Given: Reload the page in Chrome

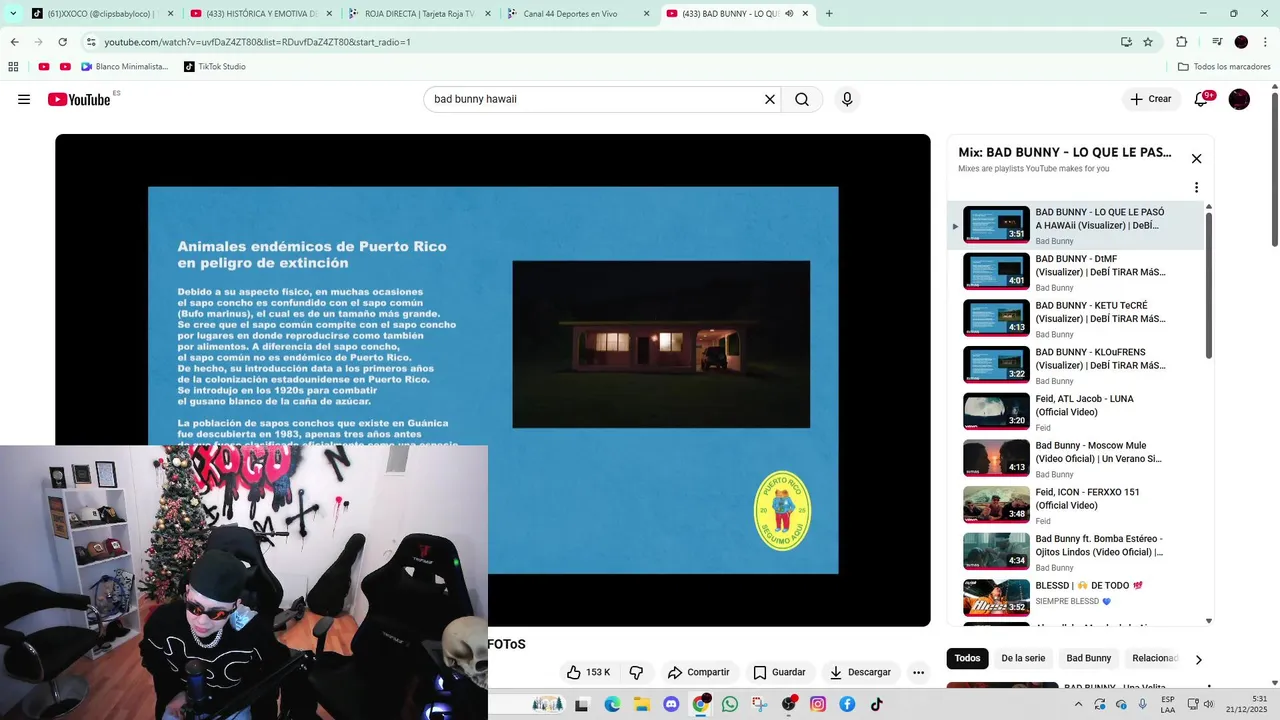Looking at the screenshot, I should 62,42.
